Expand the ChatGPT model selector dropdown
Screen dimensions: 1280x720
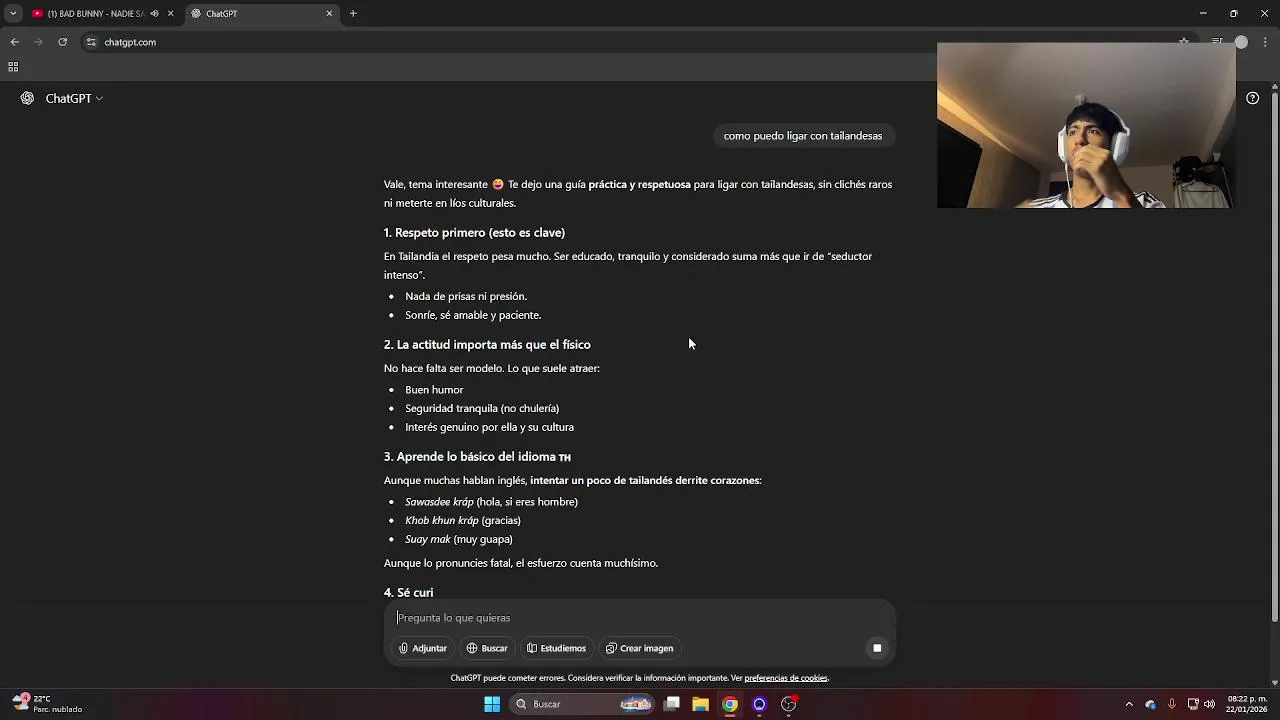[74, 98]
